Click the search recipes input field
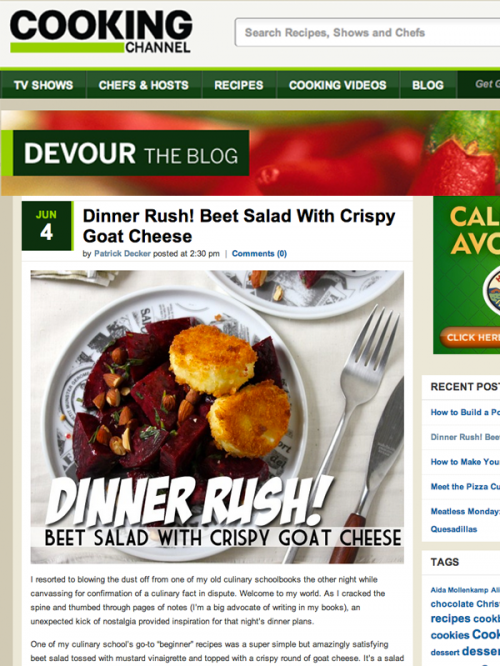This screenshot has width=500, height=666. click(367, 32)
